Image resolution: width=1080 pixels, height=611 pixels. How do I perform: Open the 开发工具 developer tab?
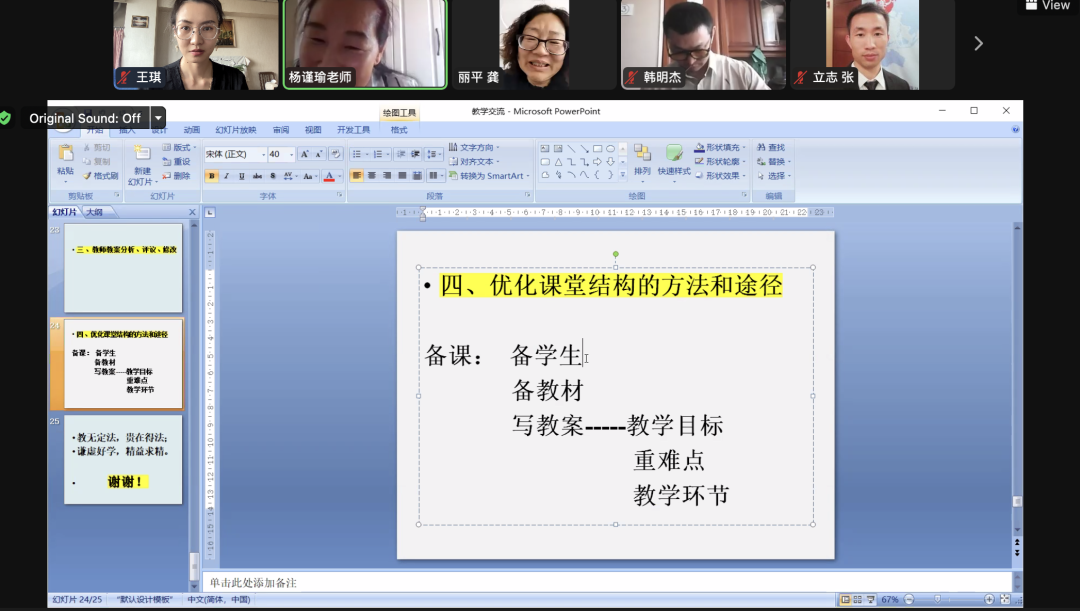353,130
